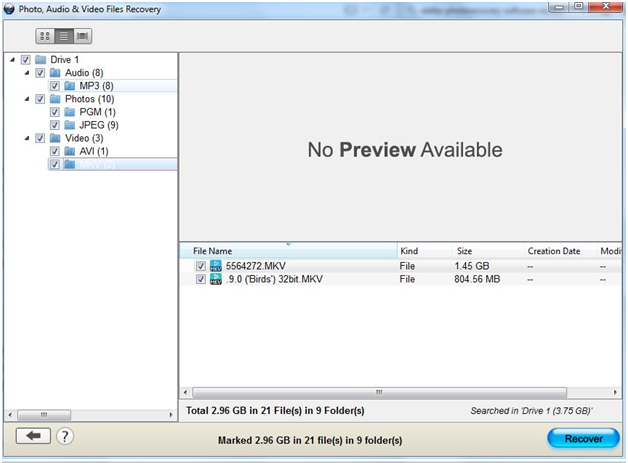Select the MP3 (8) tree item
Viewport: 628px width, 463px height.
(96, 86)
